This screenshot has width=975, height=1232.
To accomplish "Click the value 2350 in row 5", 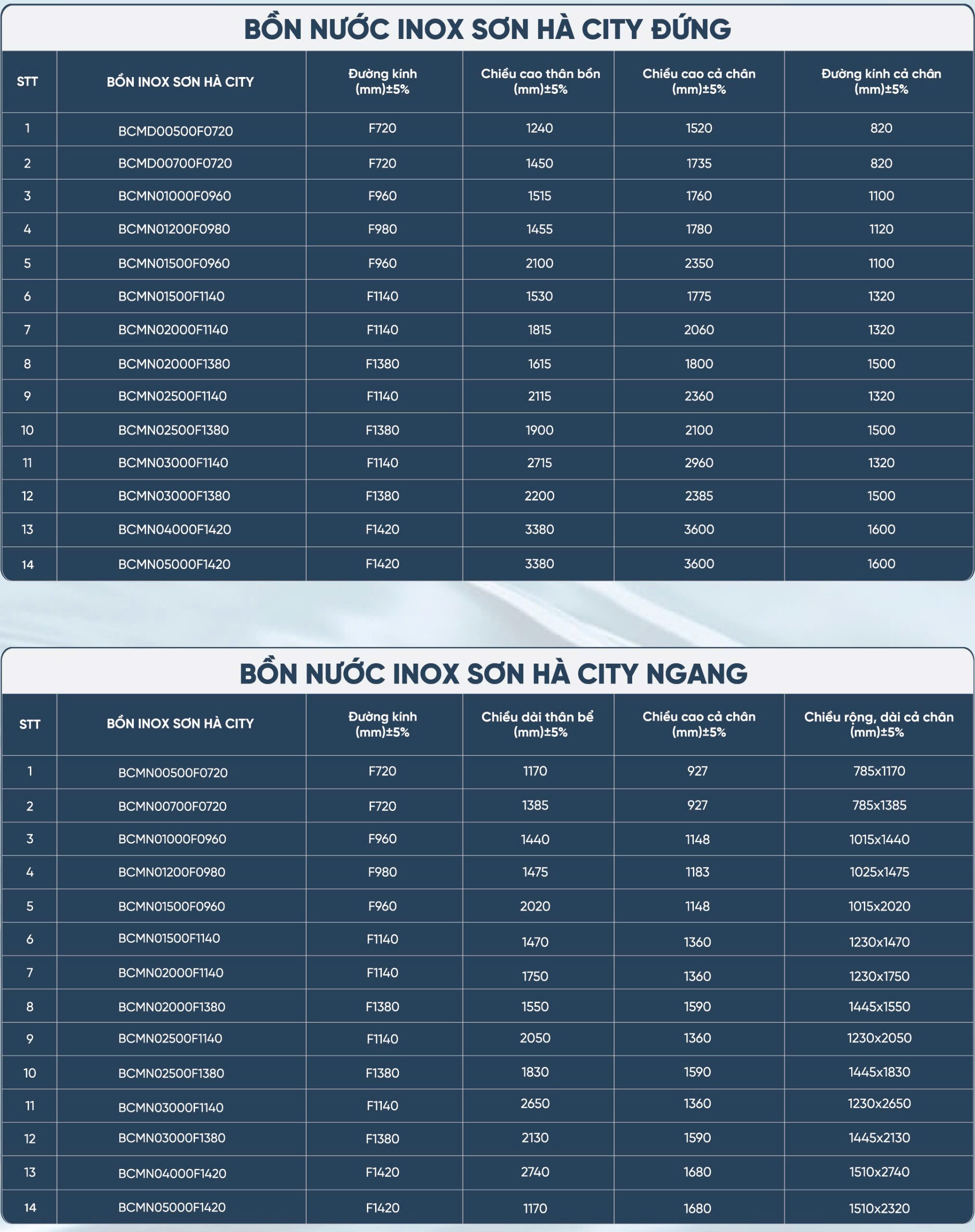I will pos(699,263).
